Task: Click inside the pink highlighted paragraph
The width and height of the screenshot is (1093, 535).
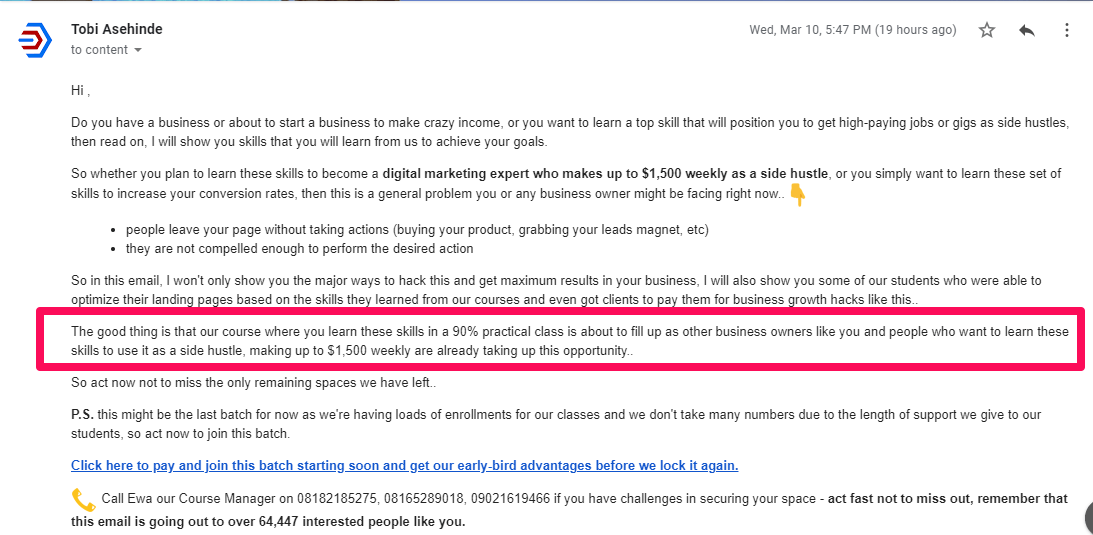Action: [x=560, y=341]
